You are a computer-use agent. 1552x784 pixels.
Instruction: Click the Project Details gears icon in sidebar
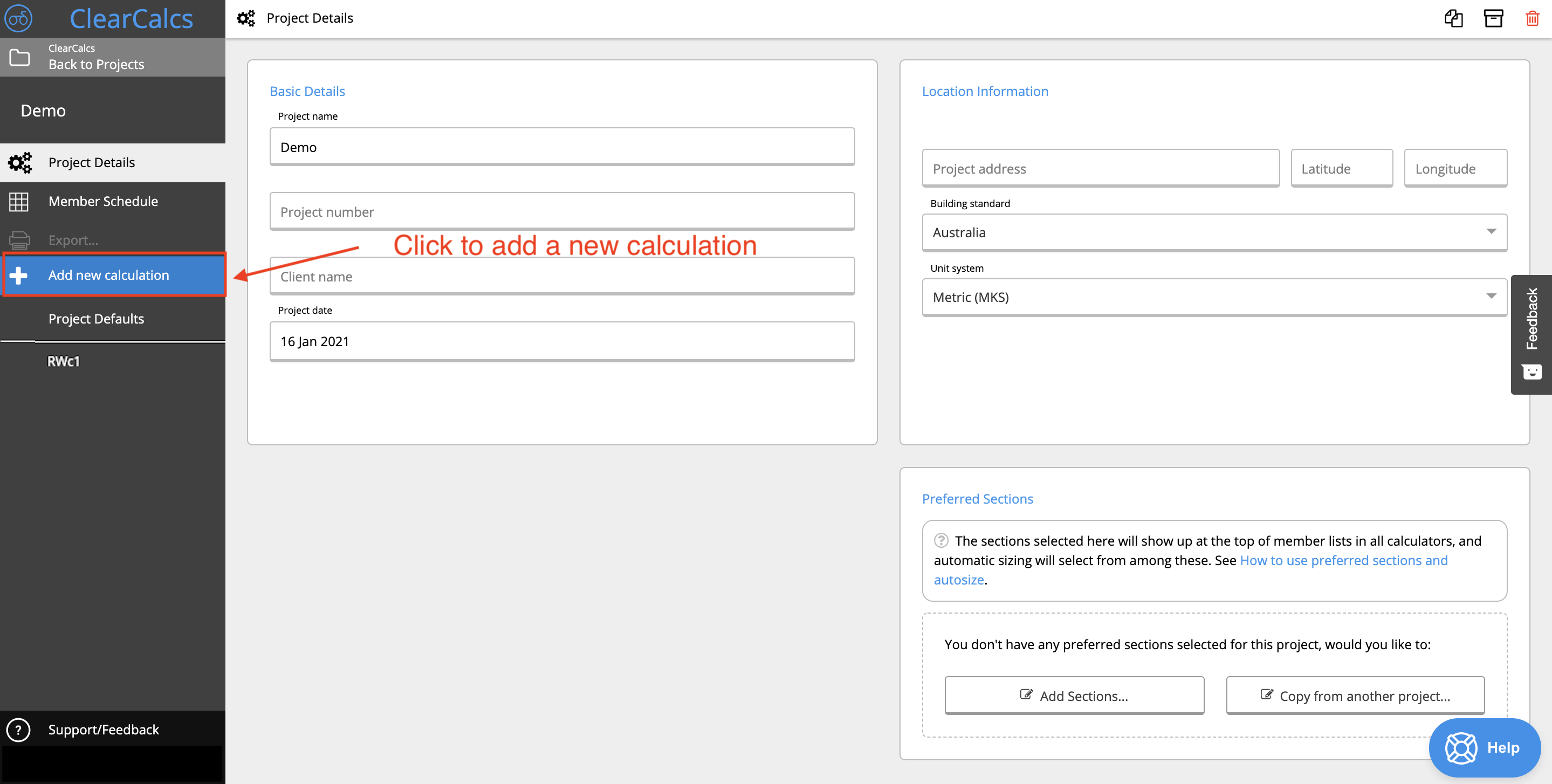point(20,163)
